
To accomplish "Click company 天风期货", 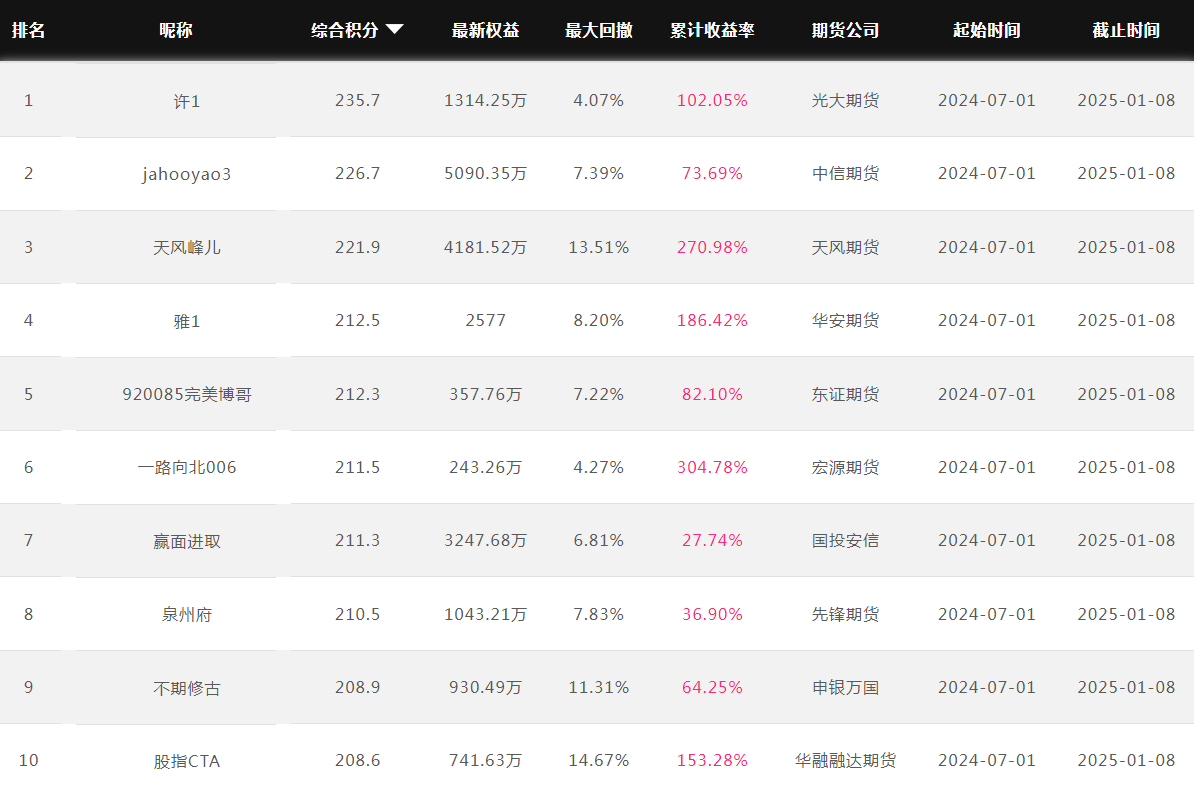I will pyautogui.click(x=845, y=247).
